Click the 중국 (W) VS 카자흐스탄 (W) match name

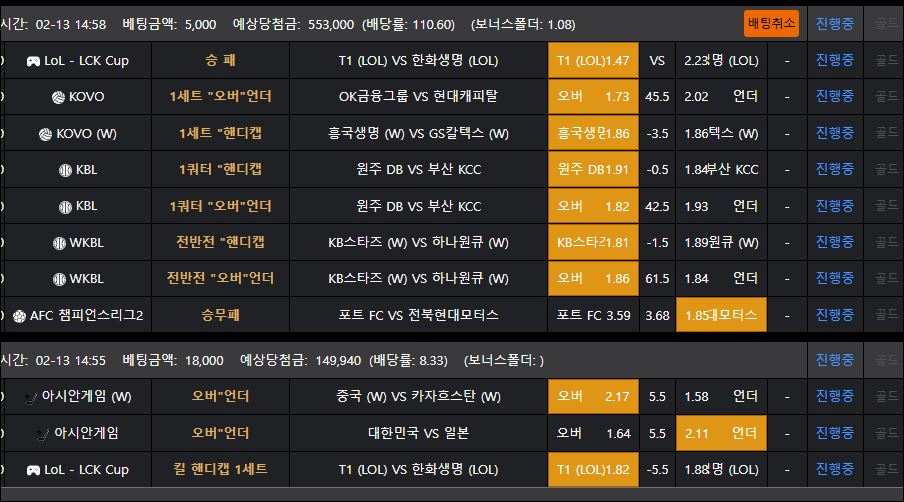(x=418, y=397)
